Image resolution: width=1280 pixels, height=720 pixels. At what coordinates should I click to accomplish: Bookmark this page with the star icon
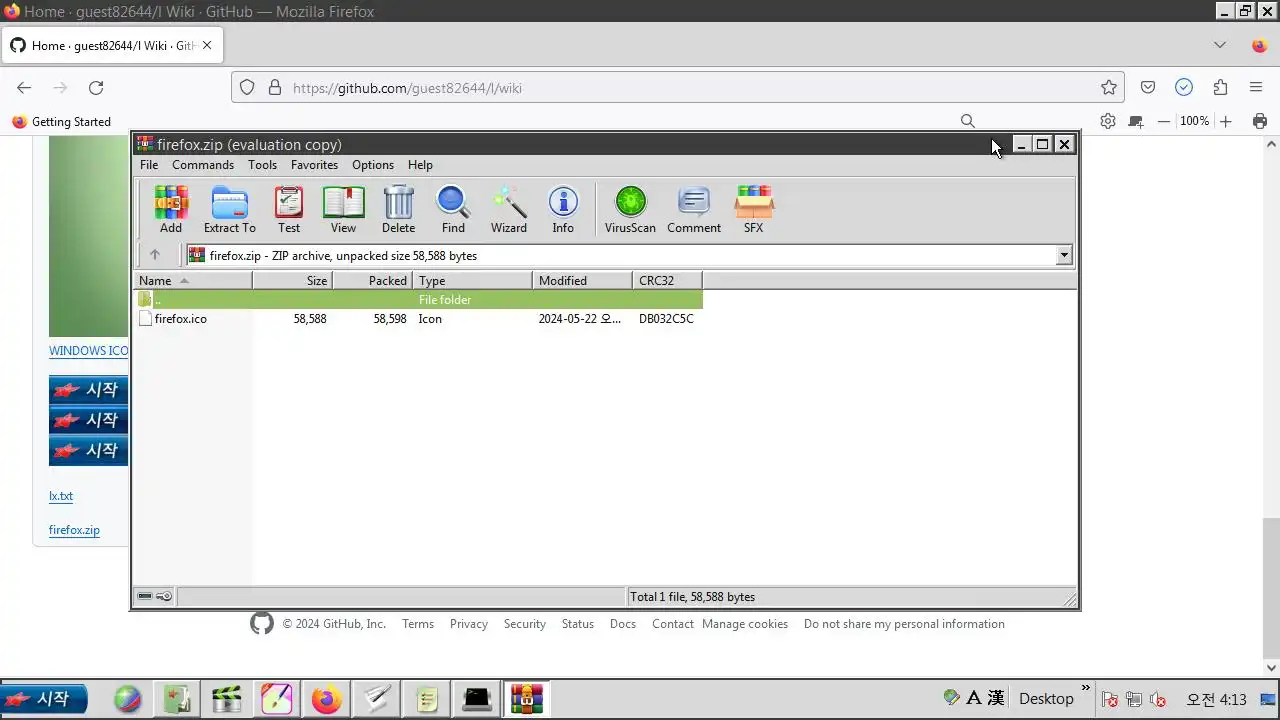tap(1108, 88)
